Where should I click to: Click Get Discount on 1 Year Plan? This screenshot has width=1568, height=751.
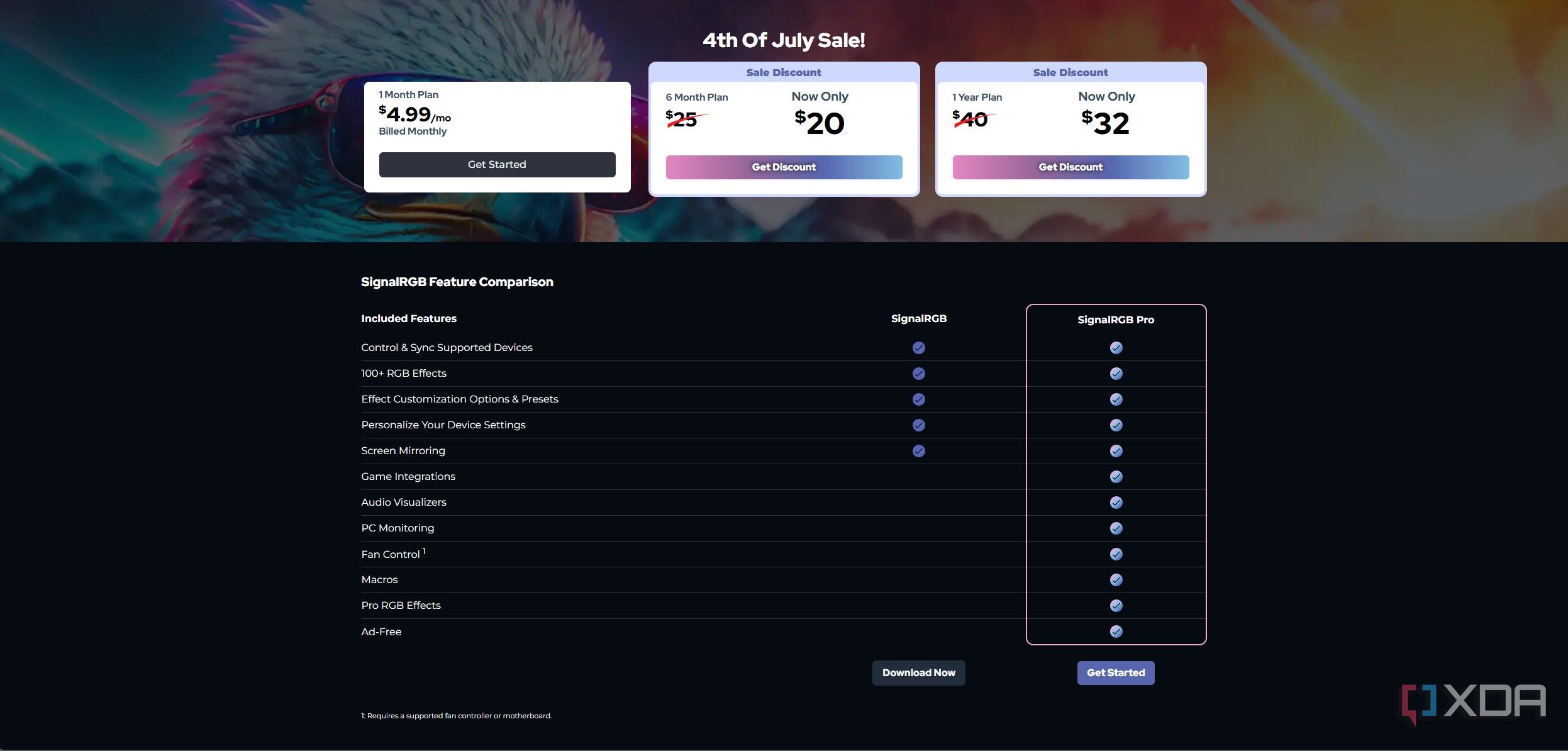(x=1070, y=167)
